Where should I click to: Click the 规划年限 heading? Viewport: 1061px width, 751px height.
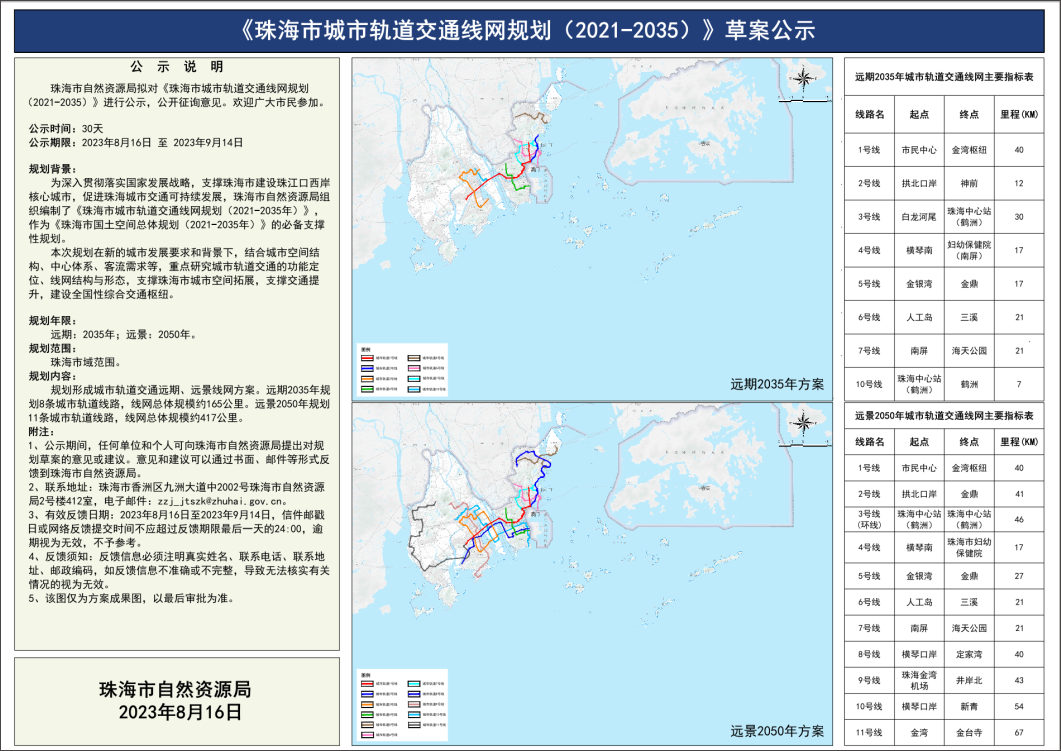[53, 321]
